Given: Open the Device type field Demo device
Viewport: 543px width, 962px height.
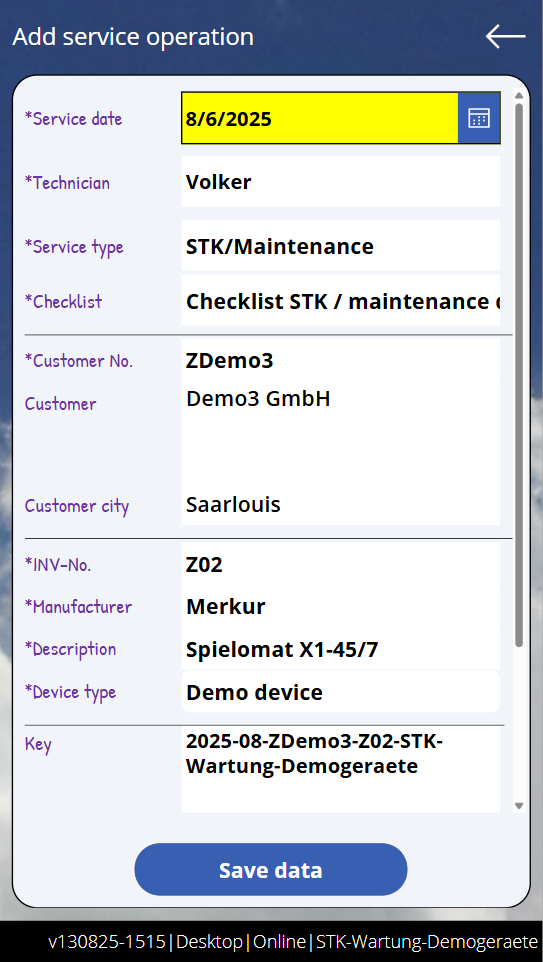Looking at the screenshot, I should (x=341, y=691).
